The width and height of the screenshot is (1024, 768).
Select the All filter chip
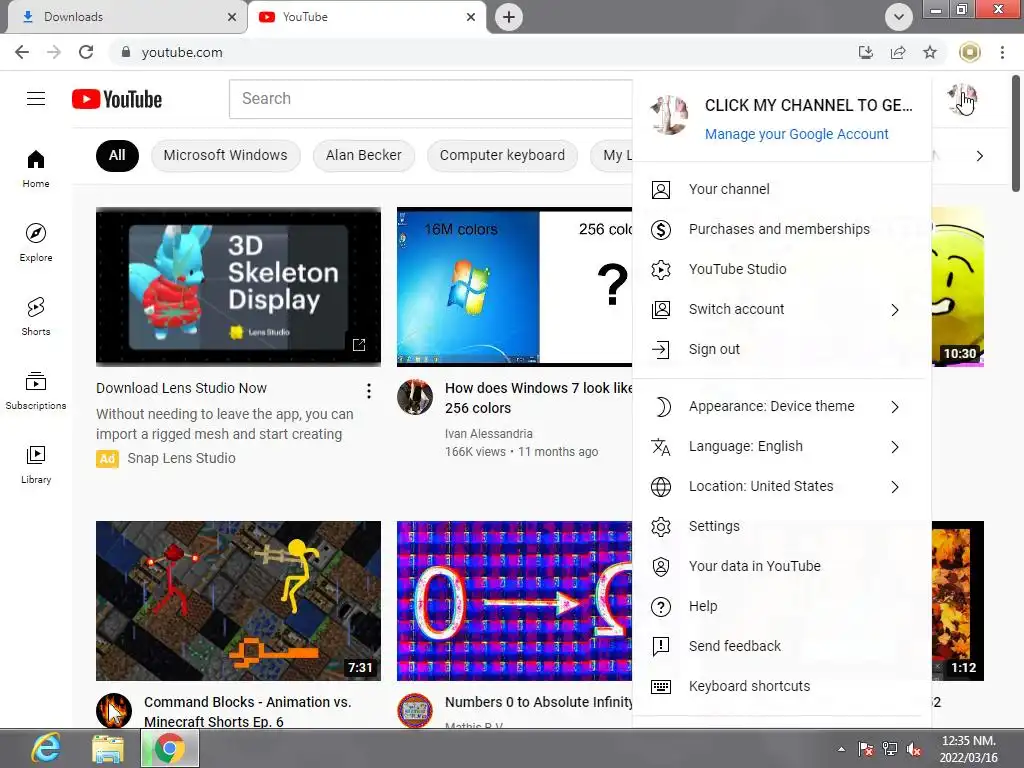pyautogui.click(x=117, y=155)
